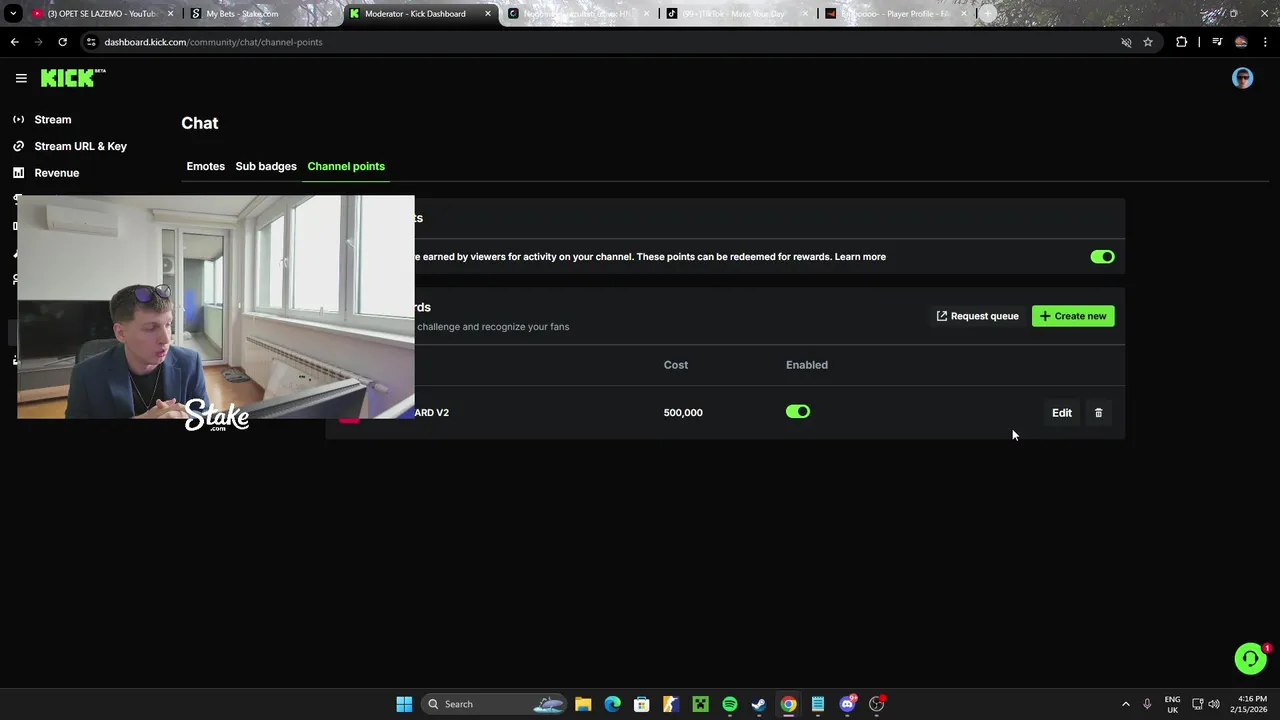Select the Channel points tab
1280x720 pixels.
coord(346,166)
